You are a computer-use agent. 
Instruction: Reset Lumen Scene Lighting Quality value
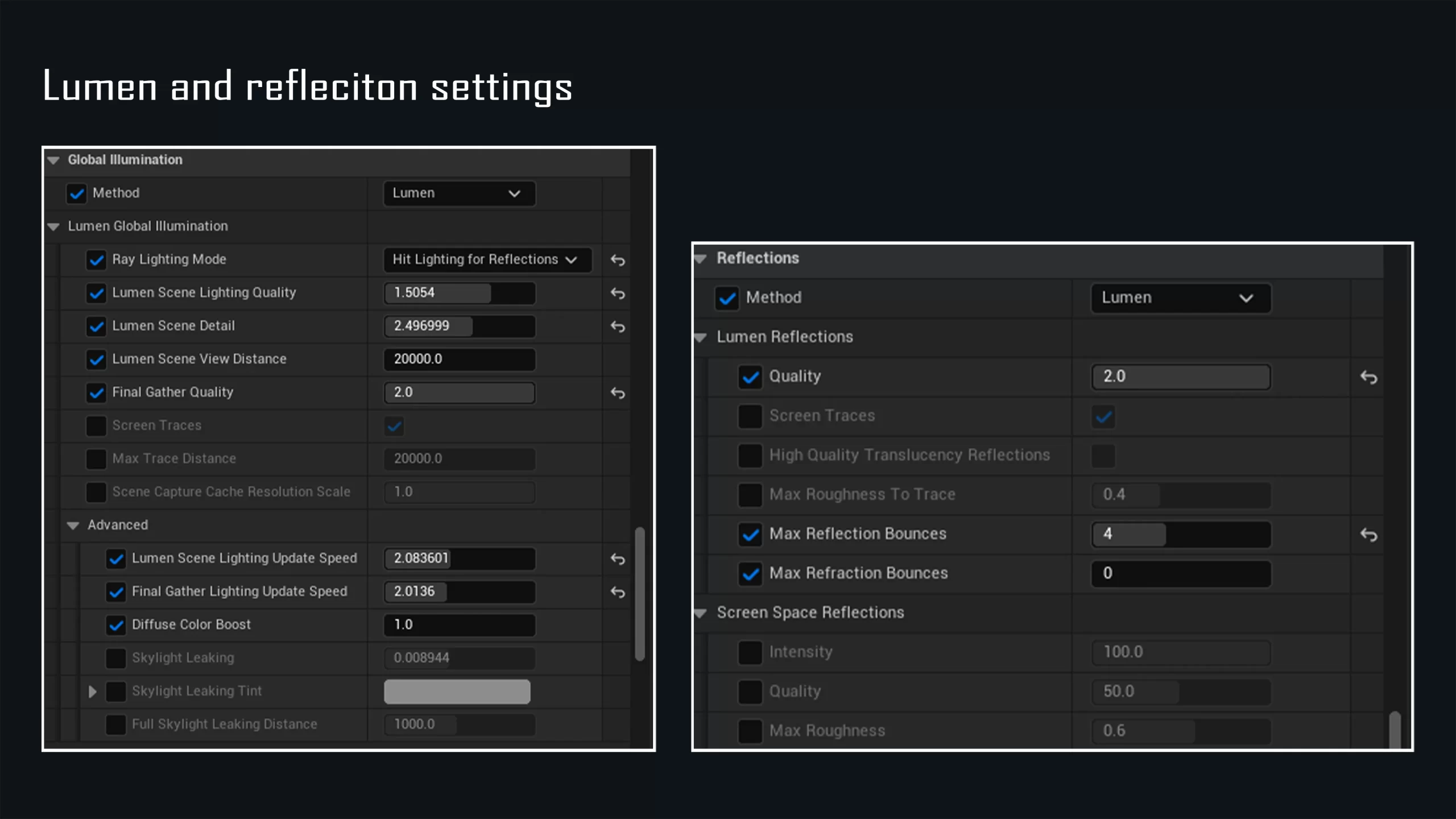pyautogui.click(x=618, y=293)
